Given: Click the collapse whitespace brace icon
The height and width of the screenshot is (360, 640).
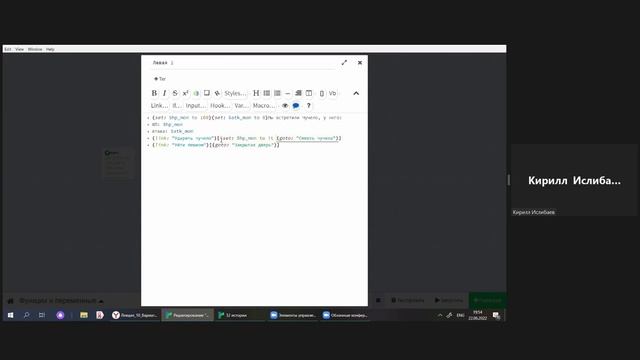Looking at the screenshot, I should coord(322,93).
